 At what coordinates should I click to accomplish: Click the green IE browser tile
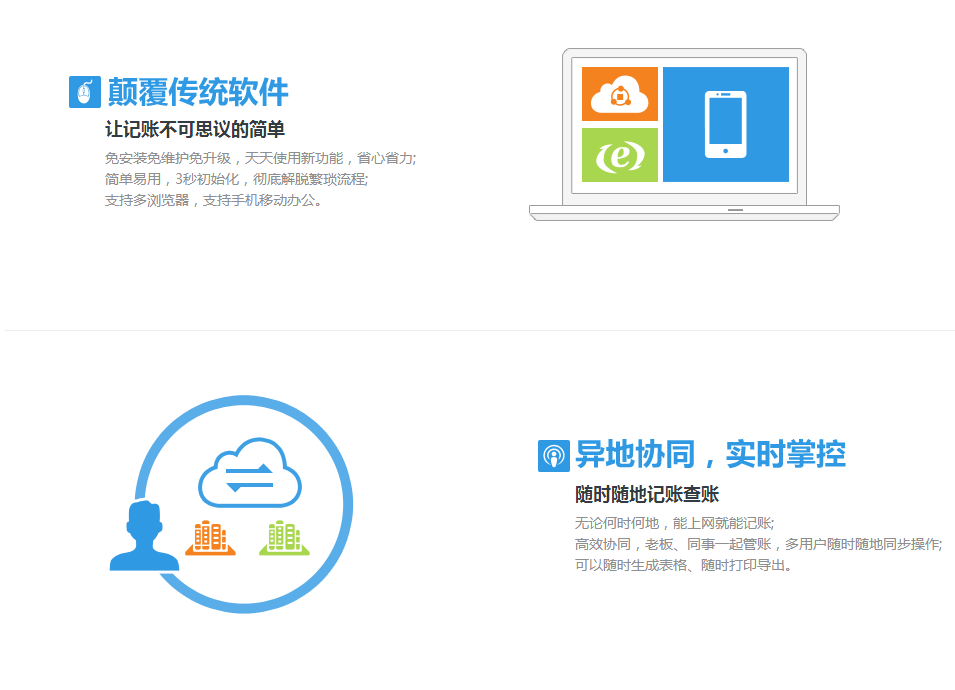620,155
